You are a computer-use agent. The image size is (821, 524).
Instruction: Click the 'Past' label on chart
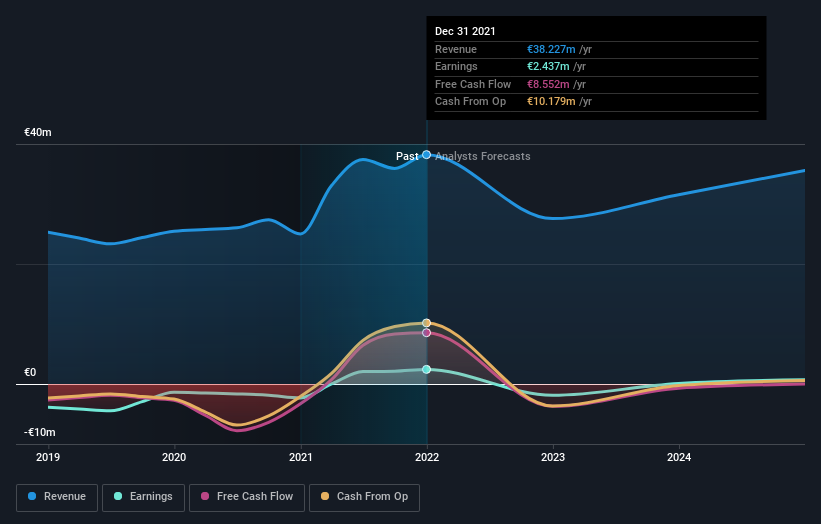tap(407, 156)
